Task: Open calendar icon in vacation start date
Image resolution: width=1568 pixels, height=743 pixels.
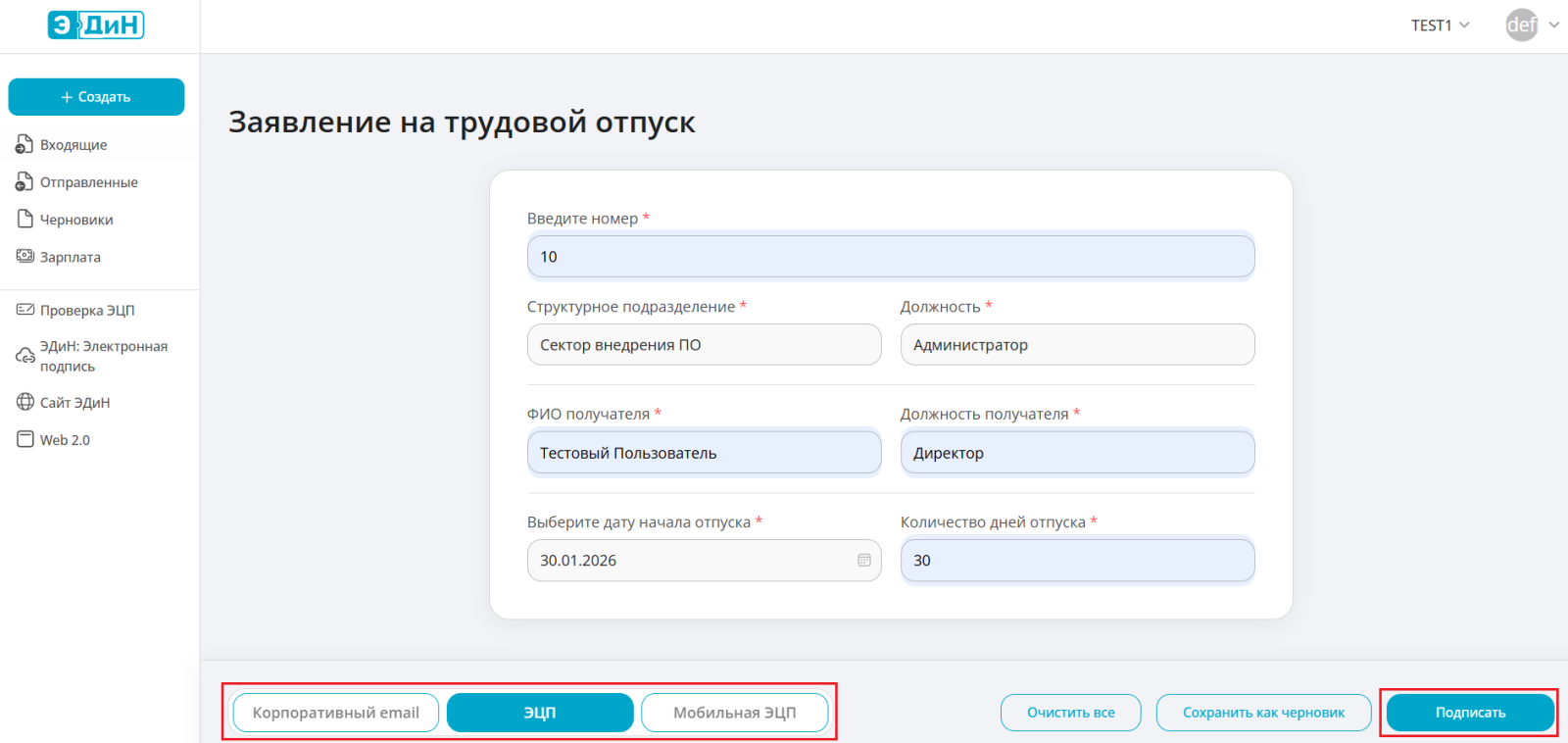Action: click(863, 561)
